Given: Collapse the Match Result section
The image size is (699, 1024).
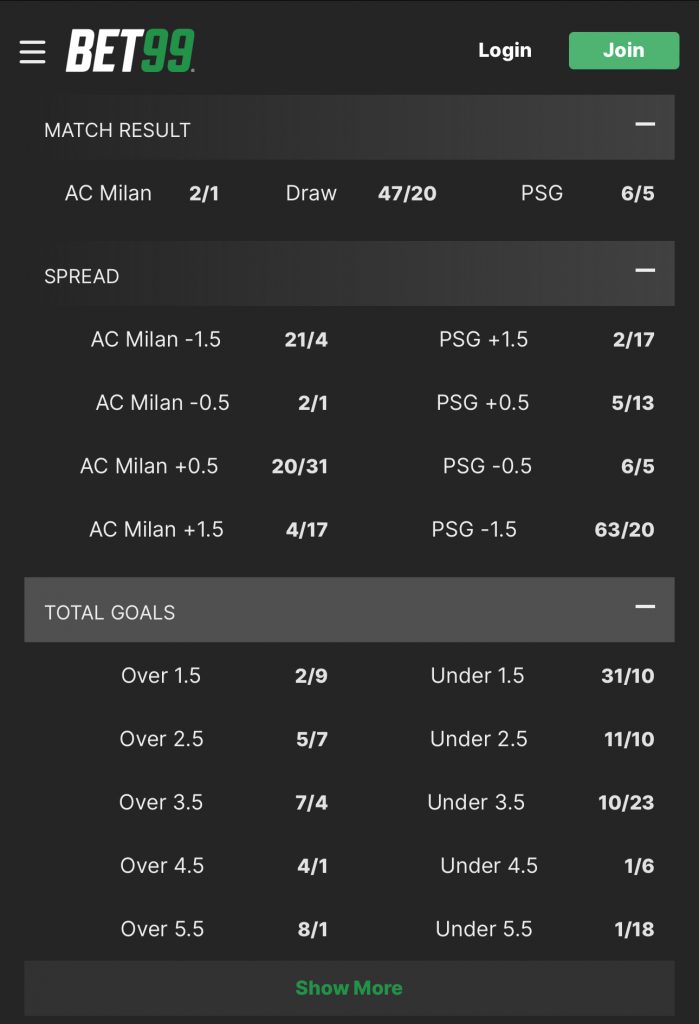Looking at the screenshot, I should (x=645, y=124).
